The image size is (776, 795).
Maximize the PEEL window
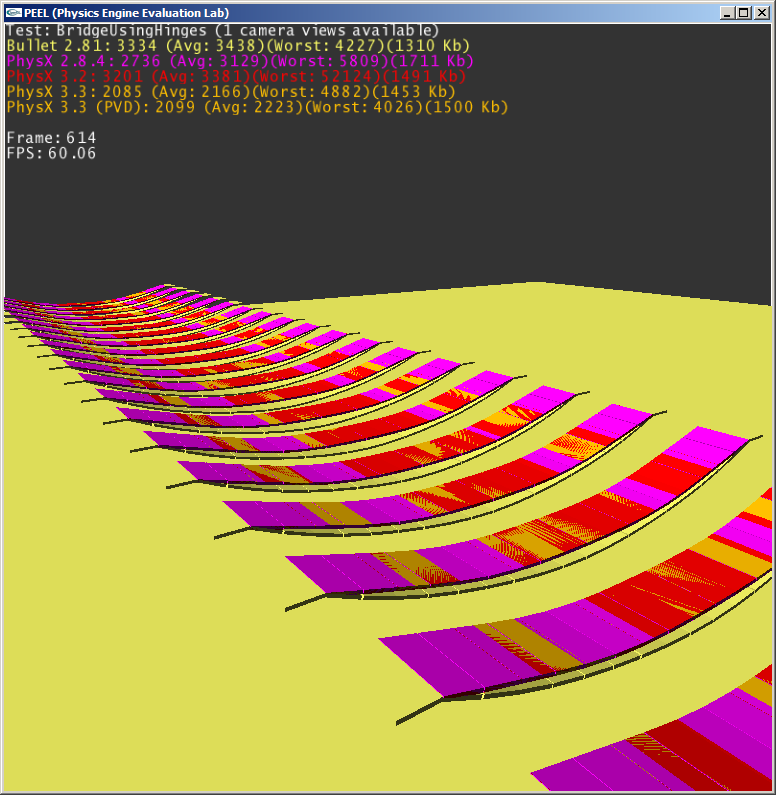744,13
